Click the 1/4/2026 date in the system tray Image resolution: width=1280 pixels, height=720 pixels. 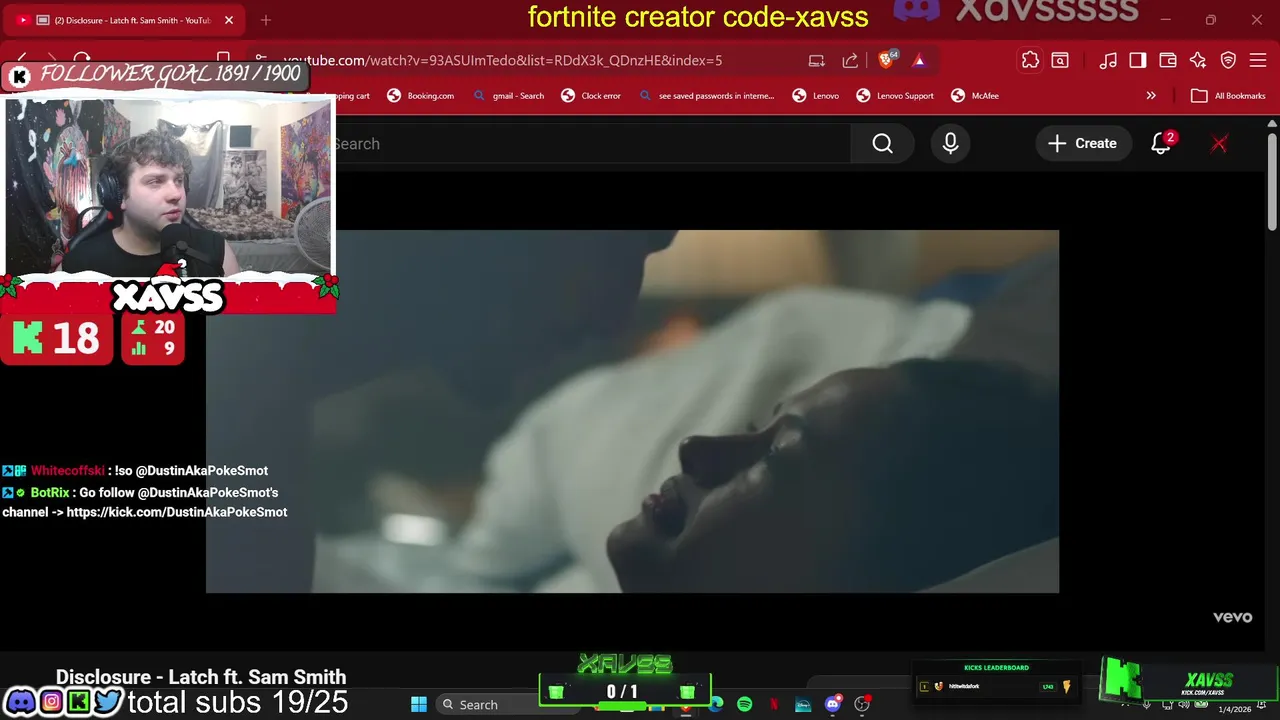point(1234,710)
